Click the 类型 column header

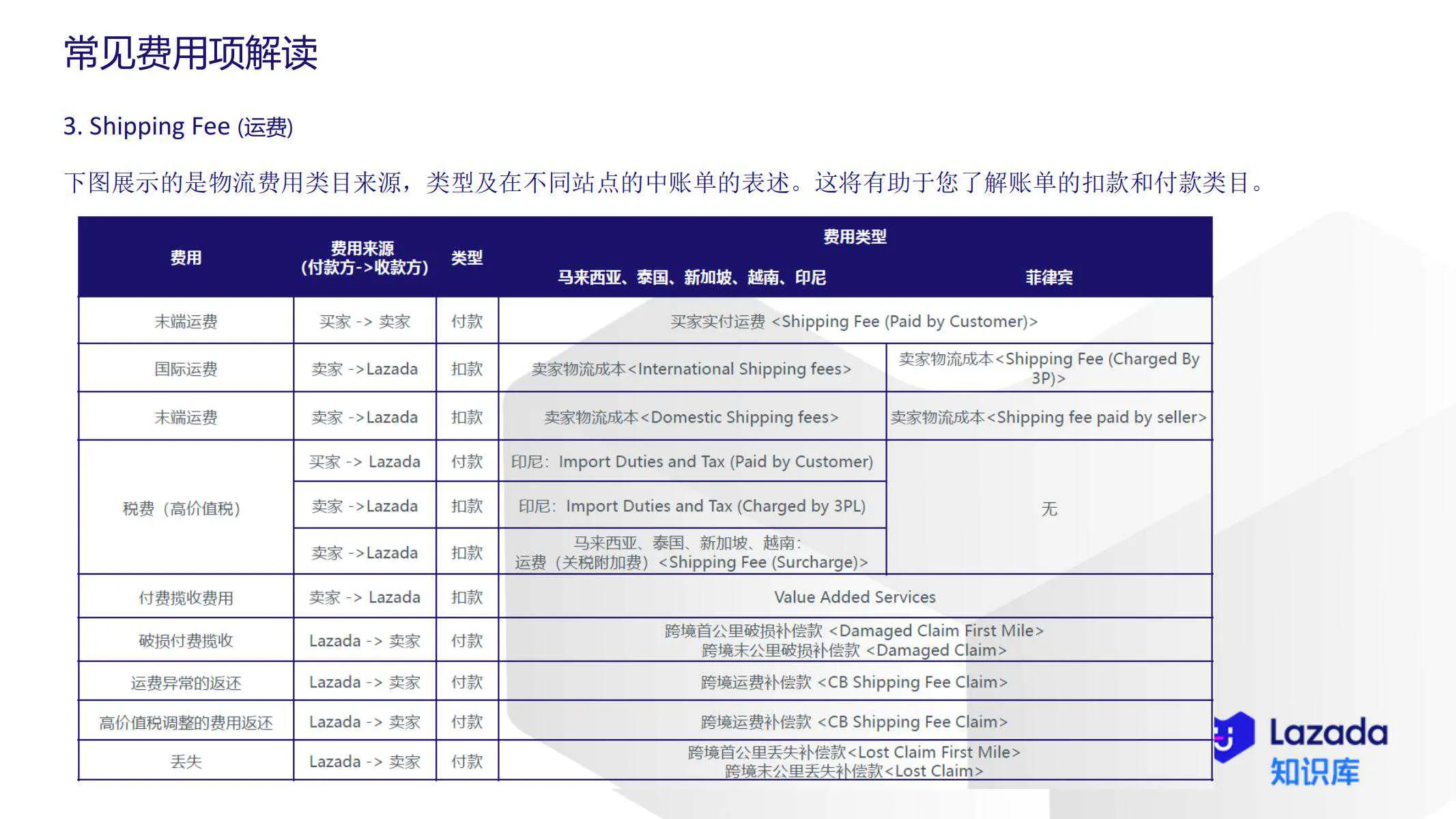pos(467,258)
